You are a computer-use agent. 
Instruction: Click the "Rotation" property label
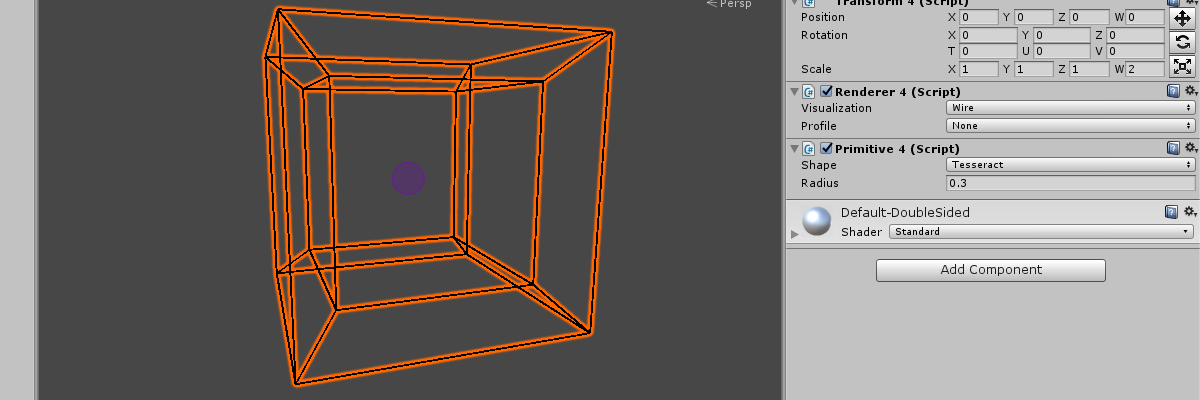(x=824, y=35)
